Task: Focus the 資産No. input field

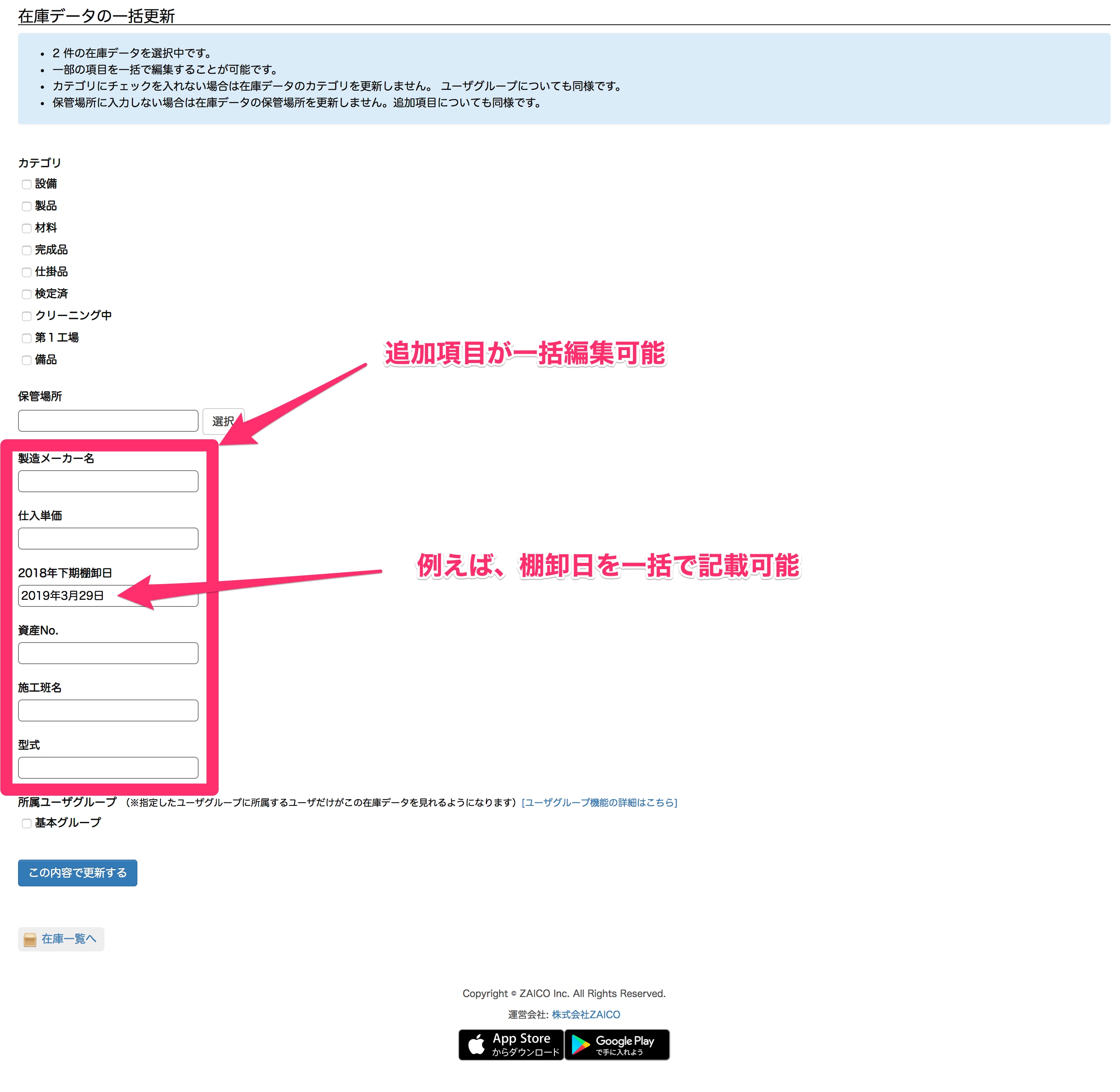Action: tap(108, 653)
